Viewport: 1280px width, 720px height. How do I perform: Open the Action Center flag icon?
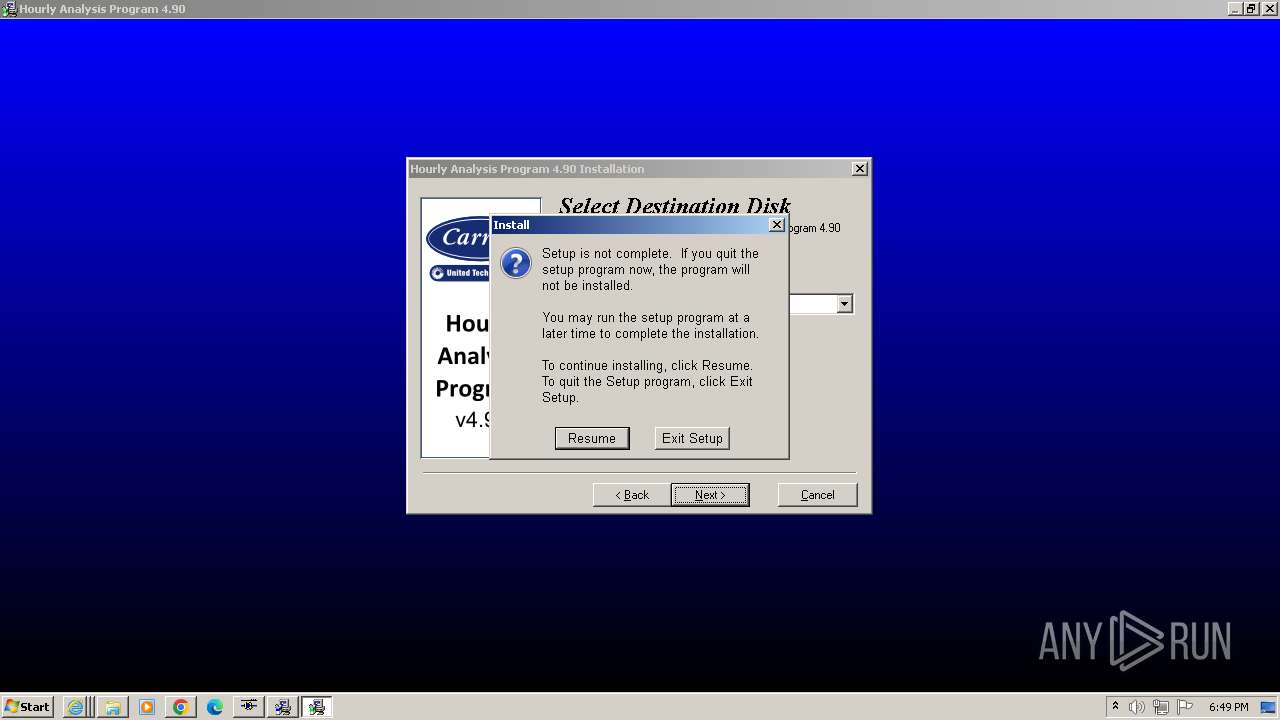[x=1185, y=707]
